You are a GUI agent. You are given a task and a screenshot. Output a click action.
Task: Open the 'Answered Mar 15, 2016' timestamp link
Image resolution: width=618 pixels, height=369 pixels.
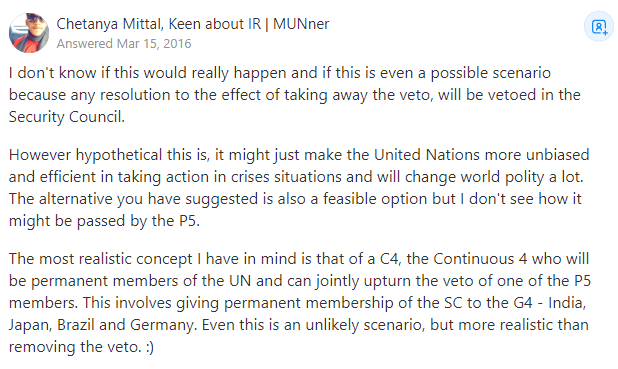tap(124, 43)
